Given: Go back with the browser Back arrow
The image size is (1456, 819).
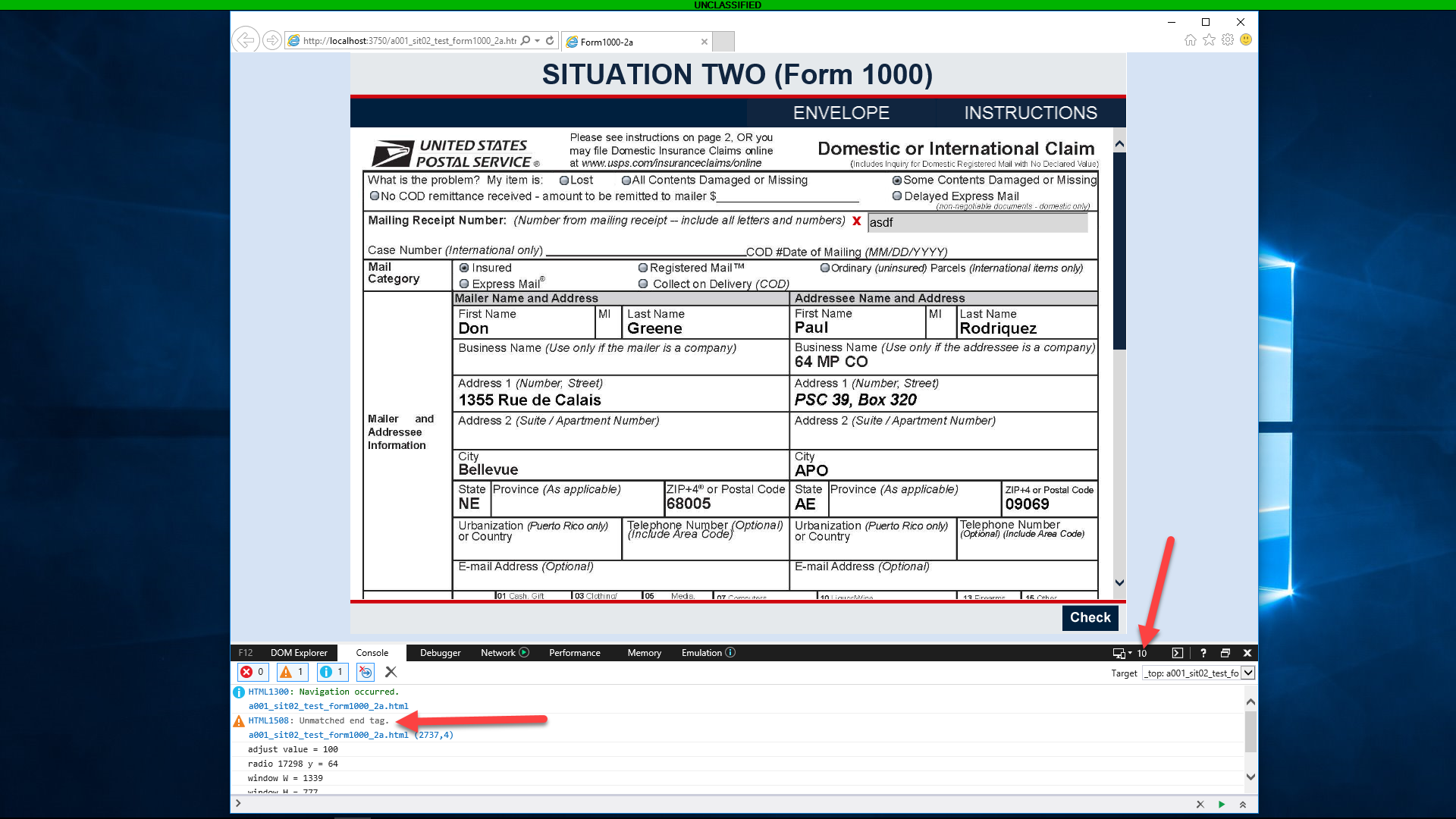Looking at the screenshot, I should (246, 40).
